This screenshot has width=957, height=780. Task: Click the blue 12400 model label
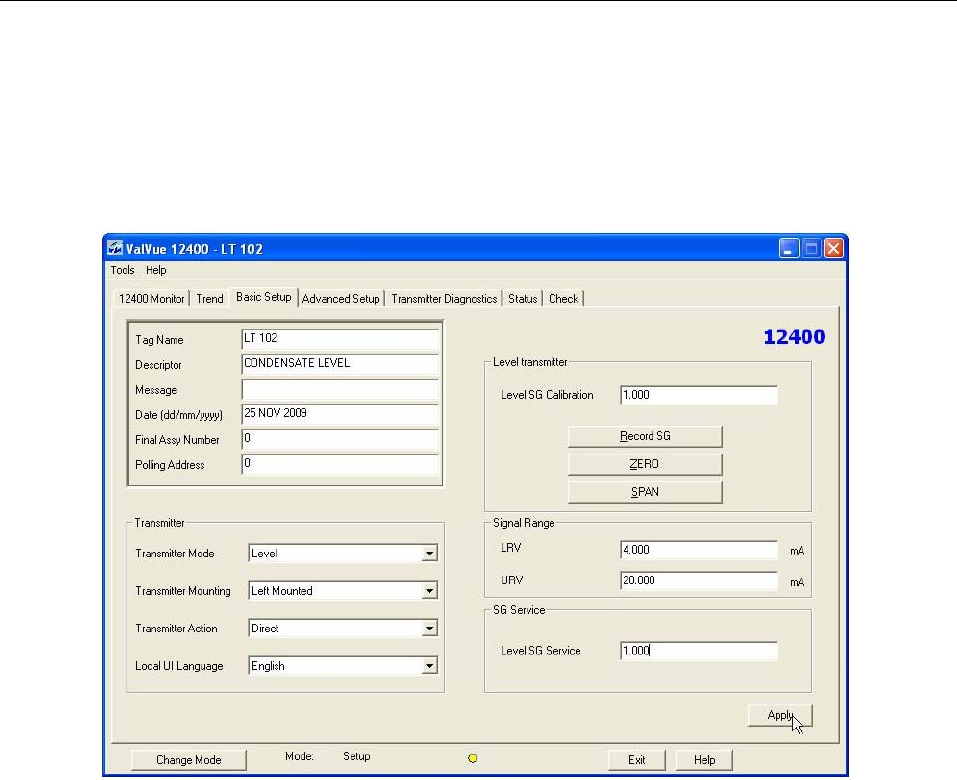794,337
